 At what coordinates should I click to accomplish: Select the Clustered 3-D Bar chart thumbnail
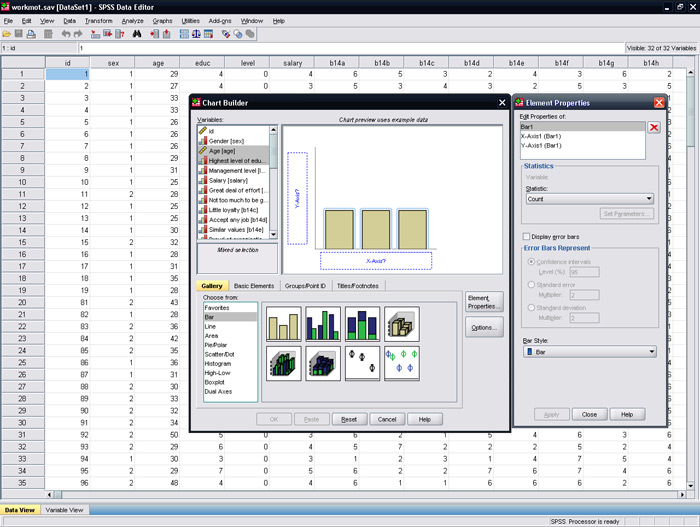coord(283,363)
